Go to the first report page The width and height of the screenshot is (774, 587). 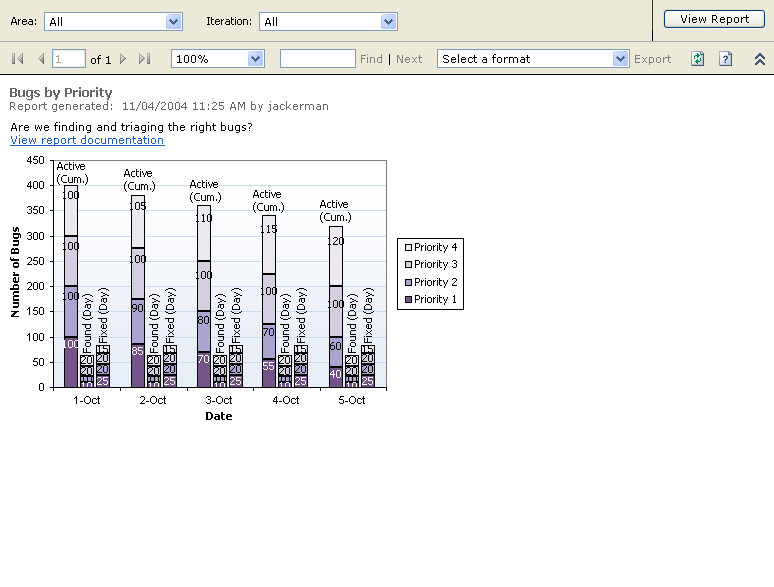pos(18,59)
